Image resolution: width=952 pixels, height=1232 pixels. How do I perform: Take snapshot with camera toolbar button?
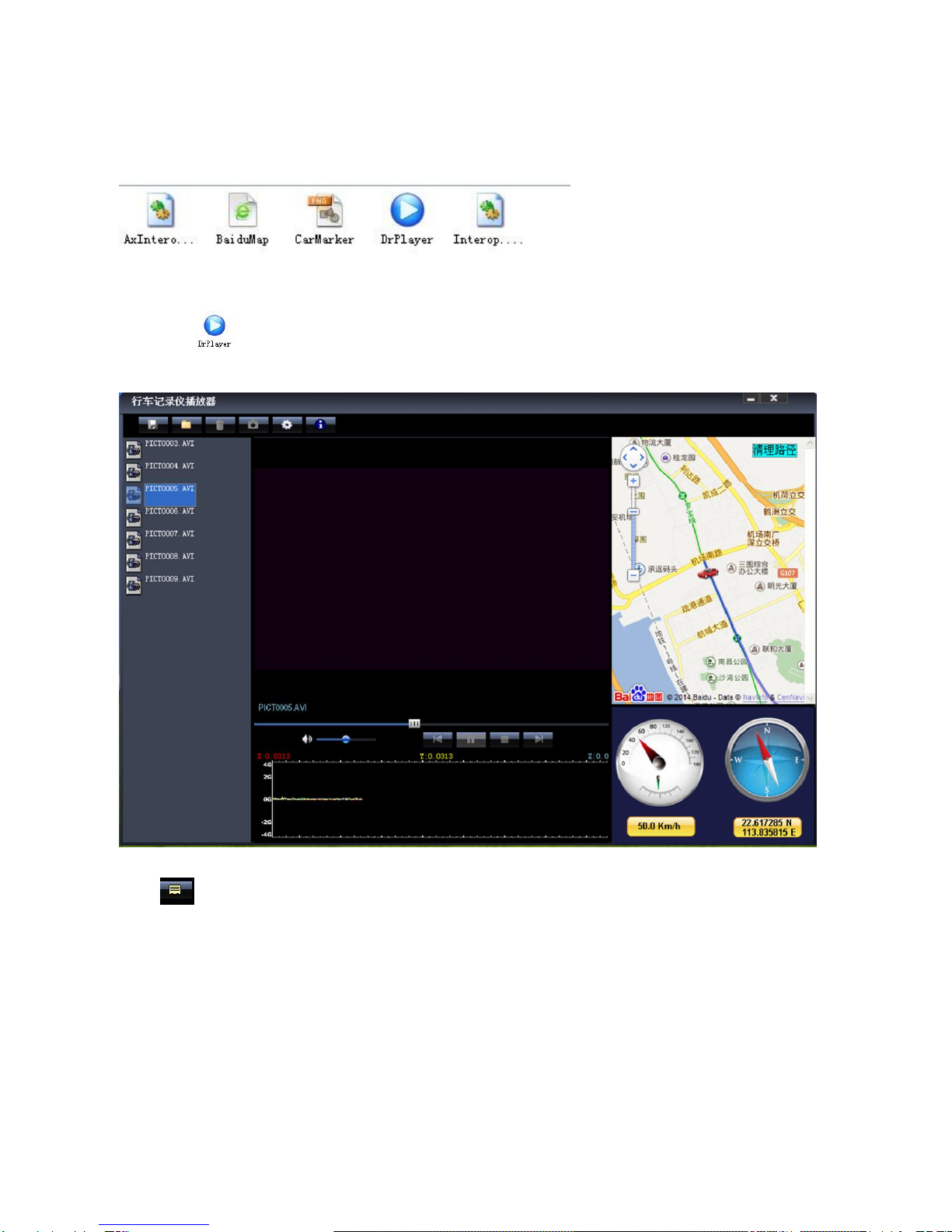(x=253, y=424)
